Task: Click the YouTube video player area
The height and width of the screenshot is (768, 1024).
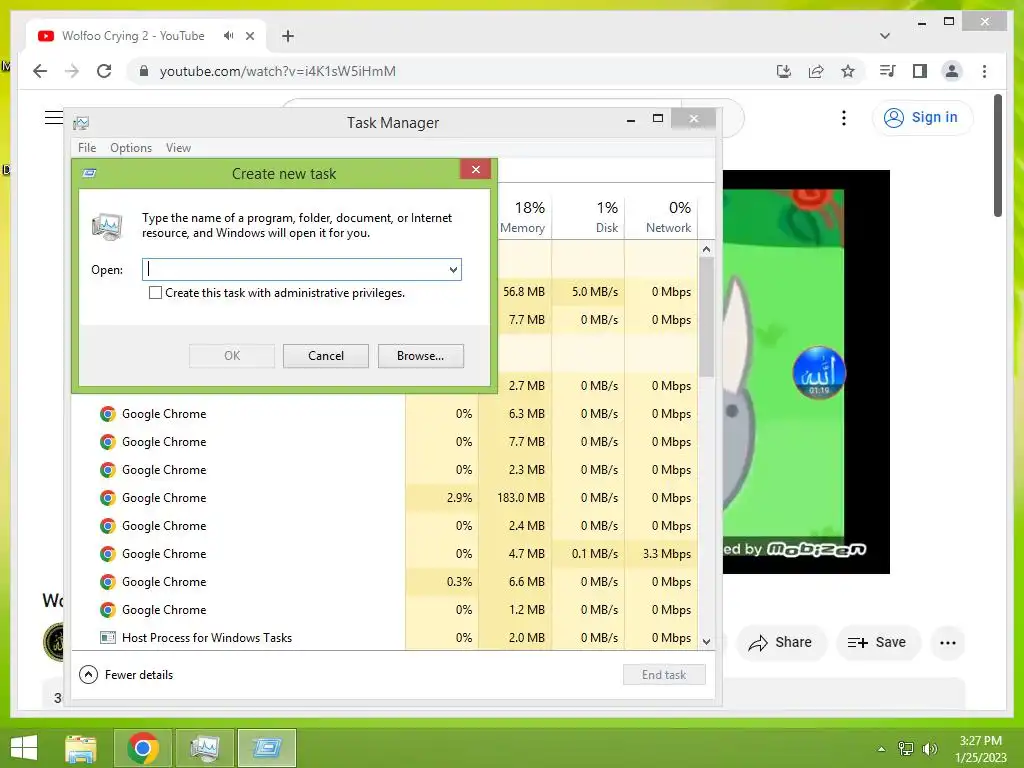Action: (x=806, y=372)
